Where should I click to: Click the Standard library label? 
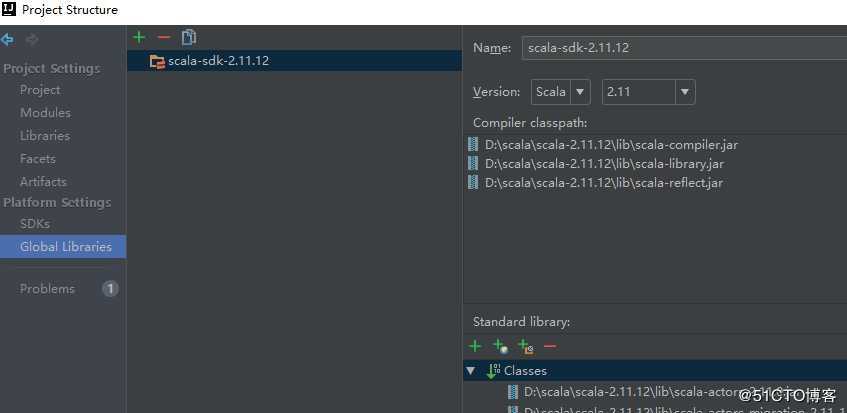(521, 322)
